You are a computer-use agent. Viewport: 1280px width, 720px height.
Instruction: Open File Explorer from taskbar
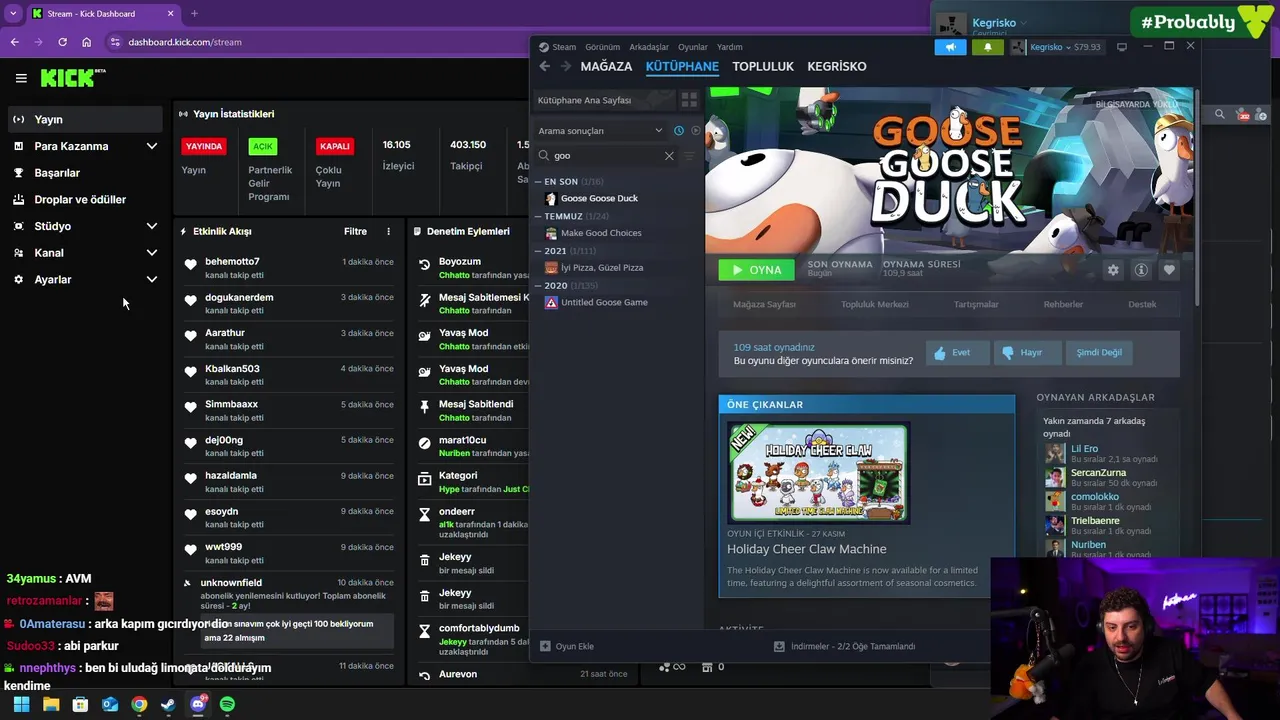[51, 704]
